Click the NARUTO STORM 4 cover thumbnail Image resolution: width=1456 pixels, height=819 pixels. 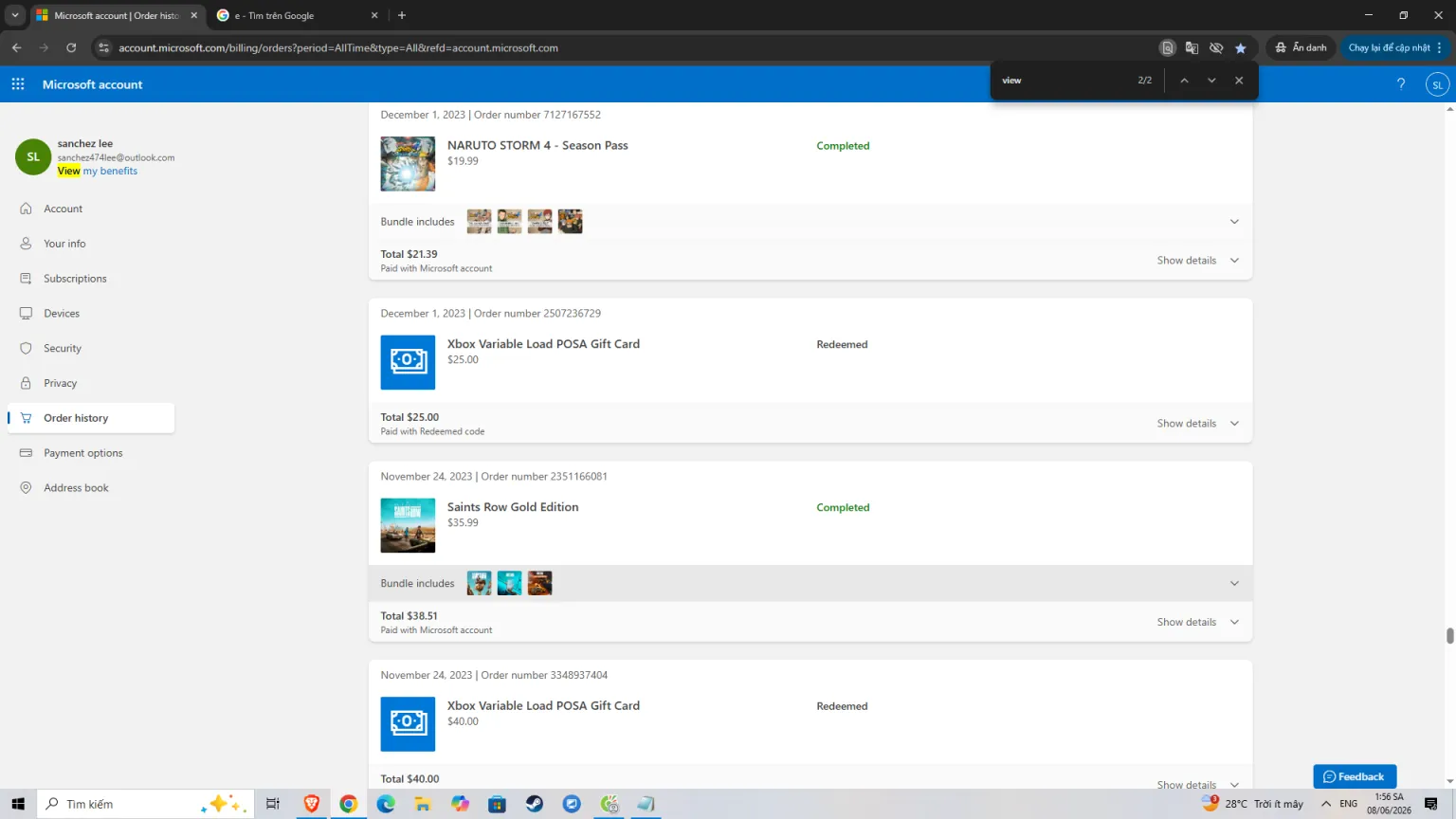(408, 164)
